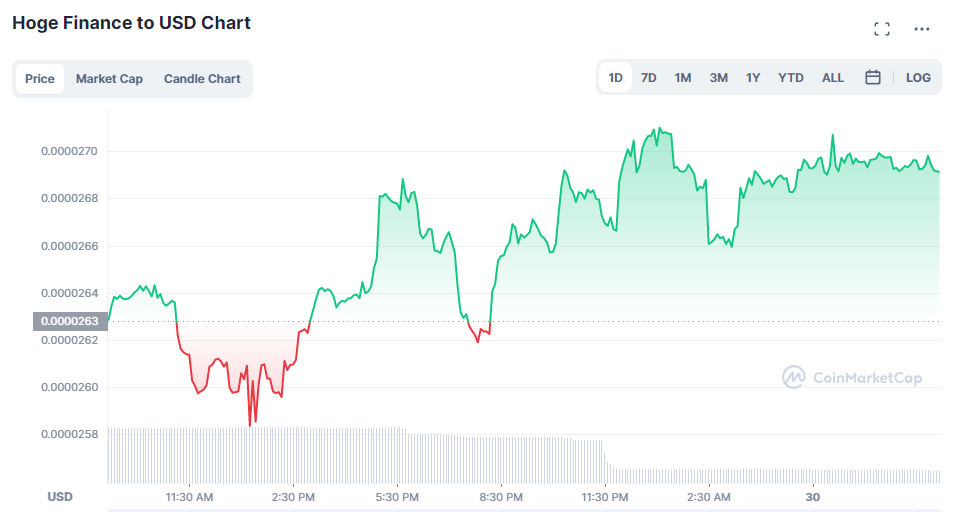Switch to the Price tab

point(40,78)
